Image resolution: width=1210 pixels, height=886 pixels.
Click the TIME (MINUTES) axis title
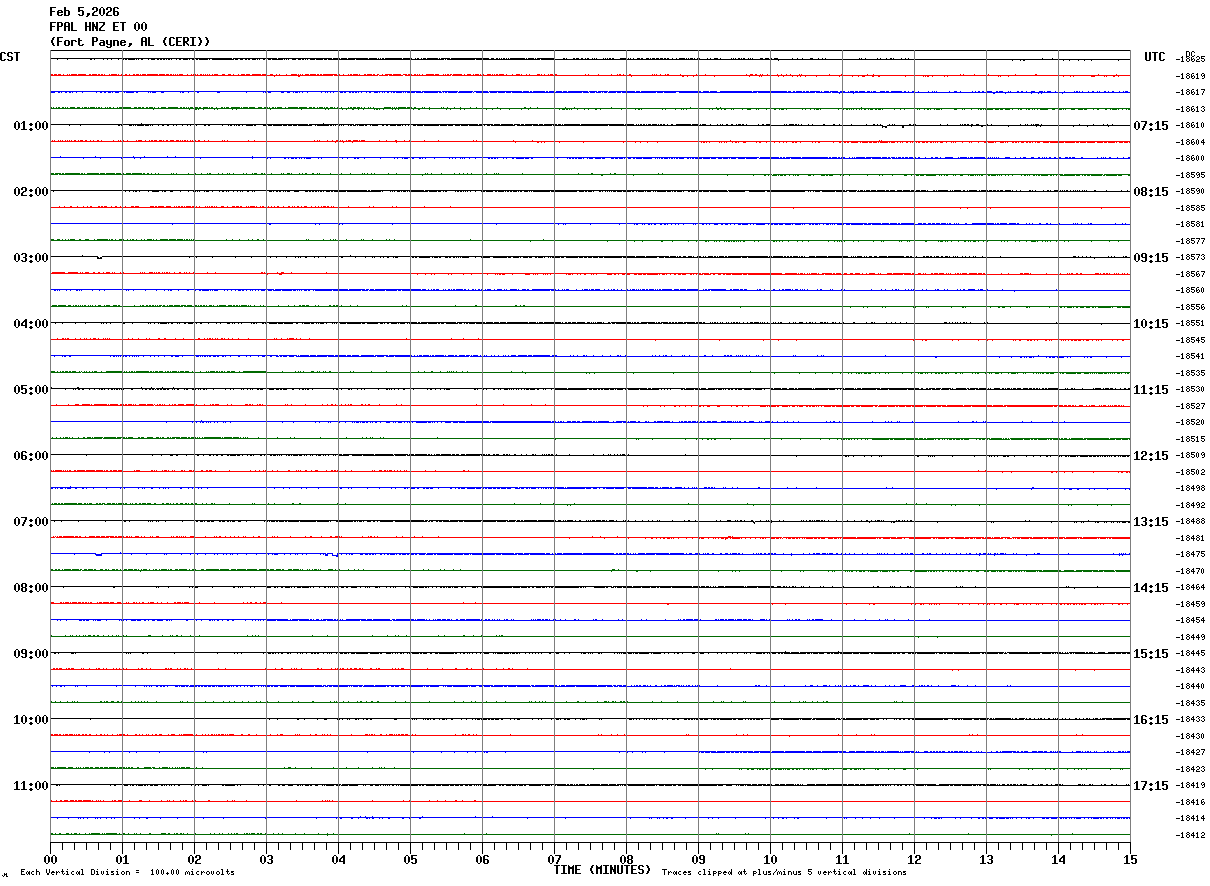pos(602,870)
